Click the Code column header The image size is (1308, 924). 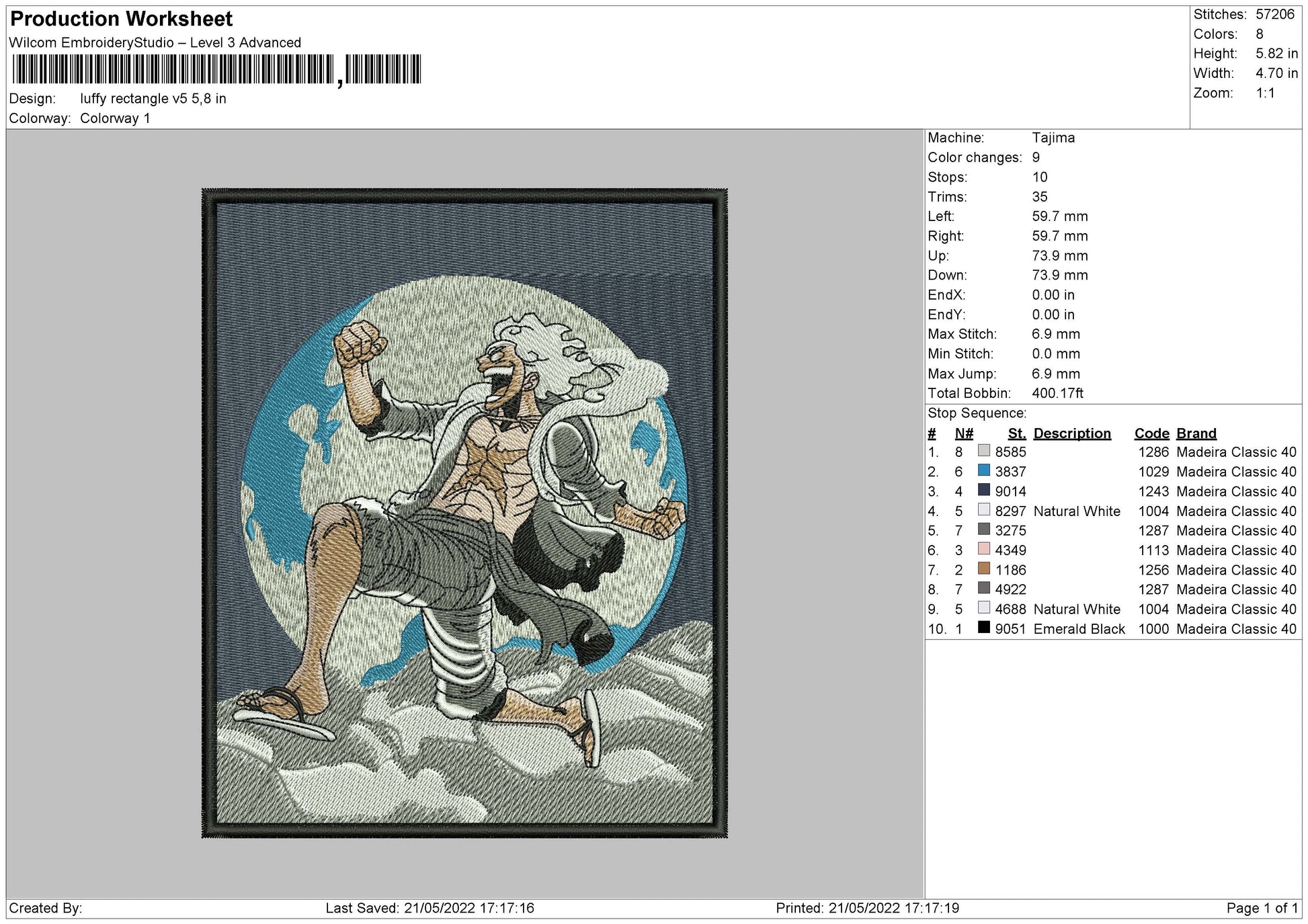(x=1151, y=433)
